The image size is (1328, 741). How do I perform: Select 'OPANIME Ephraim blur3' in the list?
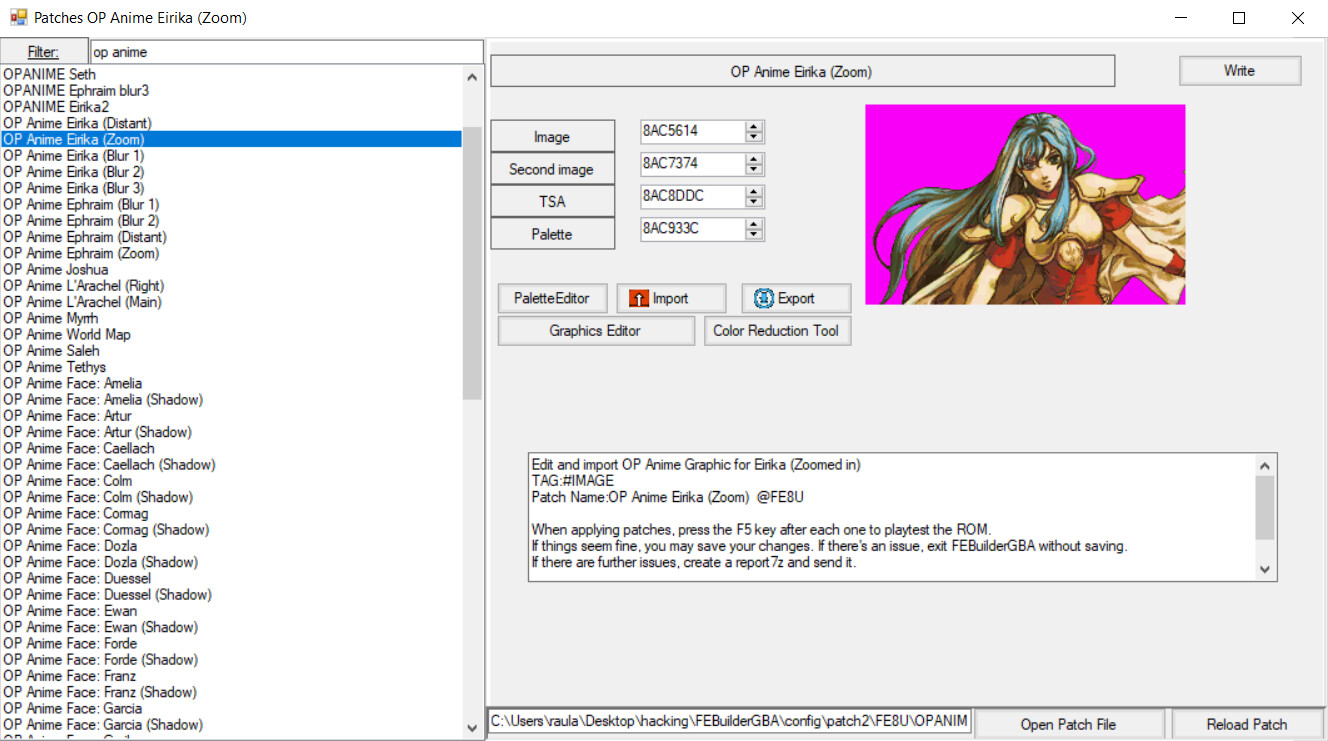point(232,90)
